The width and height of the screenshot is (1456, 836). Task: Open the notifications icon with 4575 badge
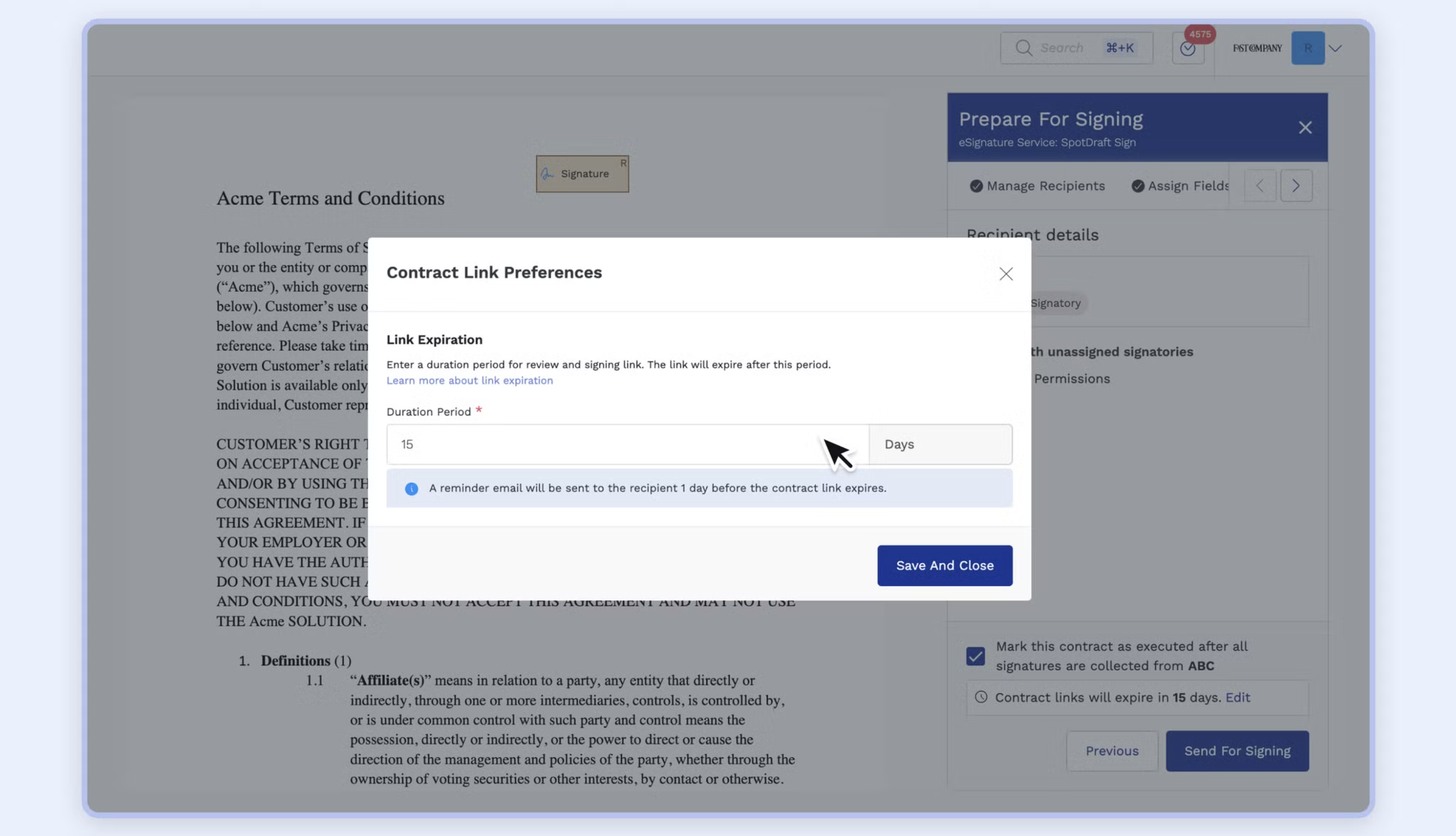[x=1187, y=49]
